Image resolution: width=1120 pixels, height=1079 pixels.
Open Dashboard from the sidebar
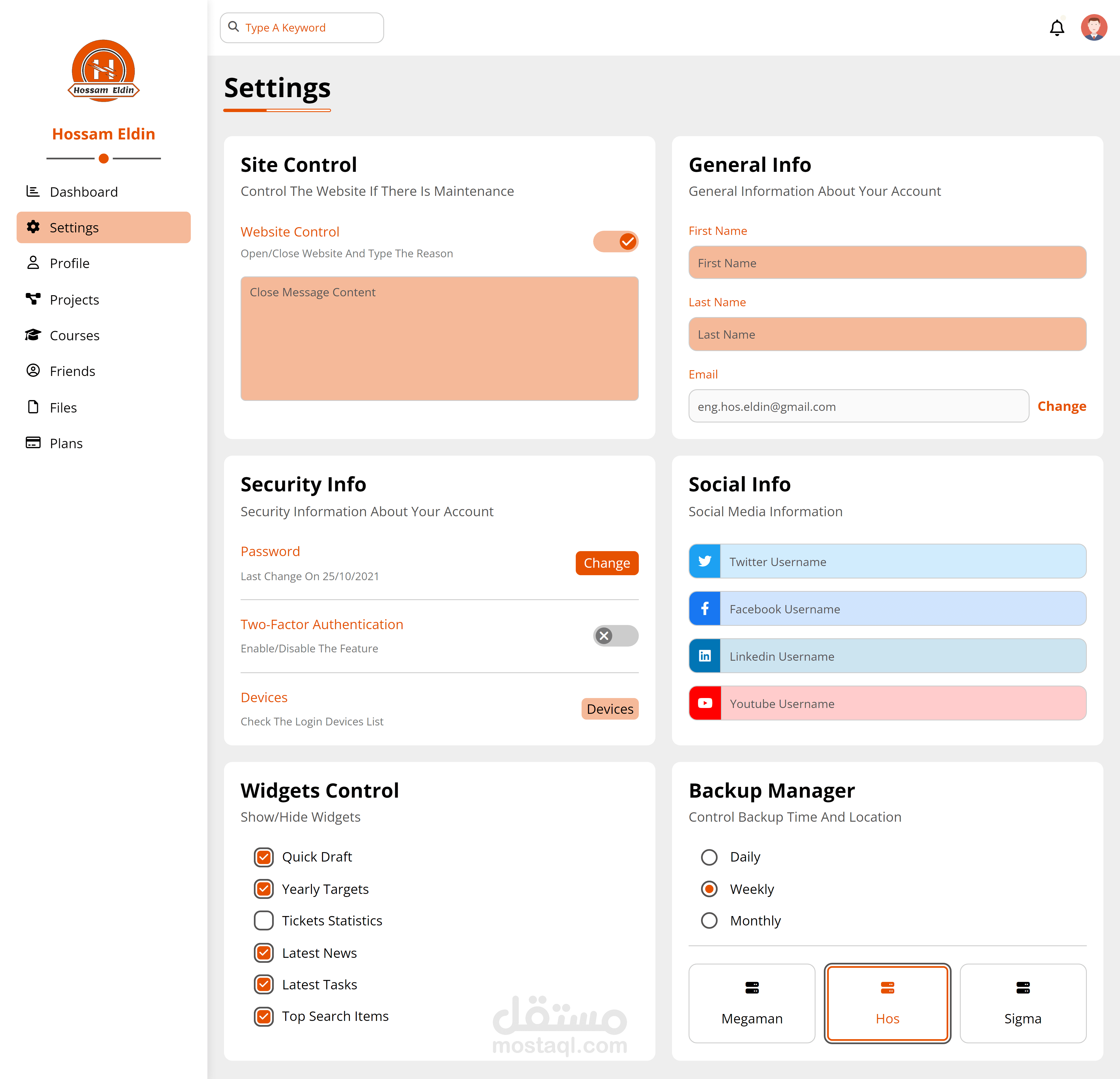(x=84, y=191)
